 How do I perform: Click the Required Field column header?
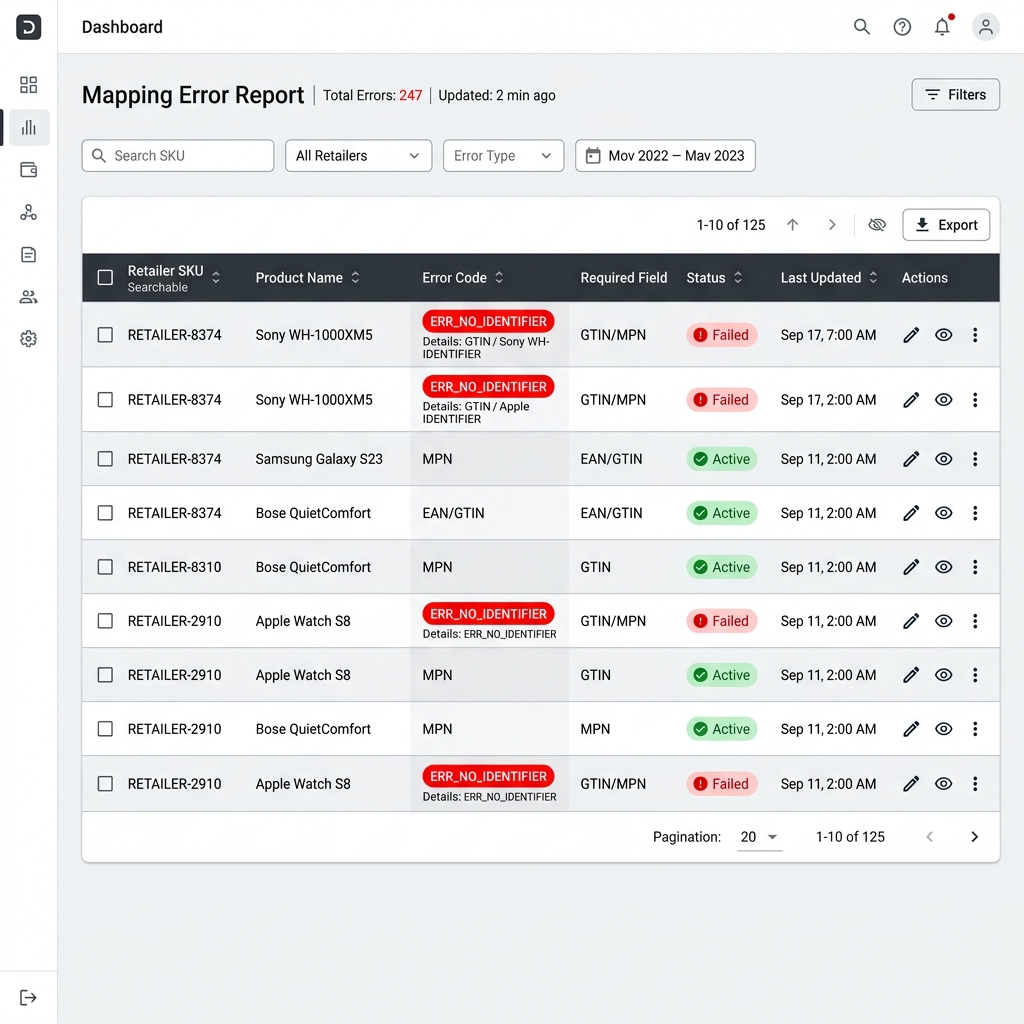click(624, 278)
